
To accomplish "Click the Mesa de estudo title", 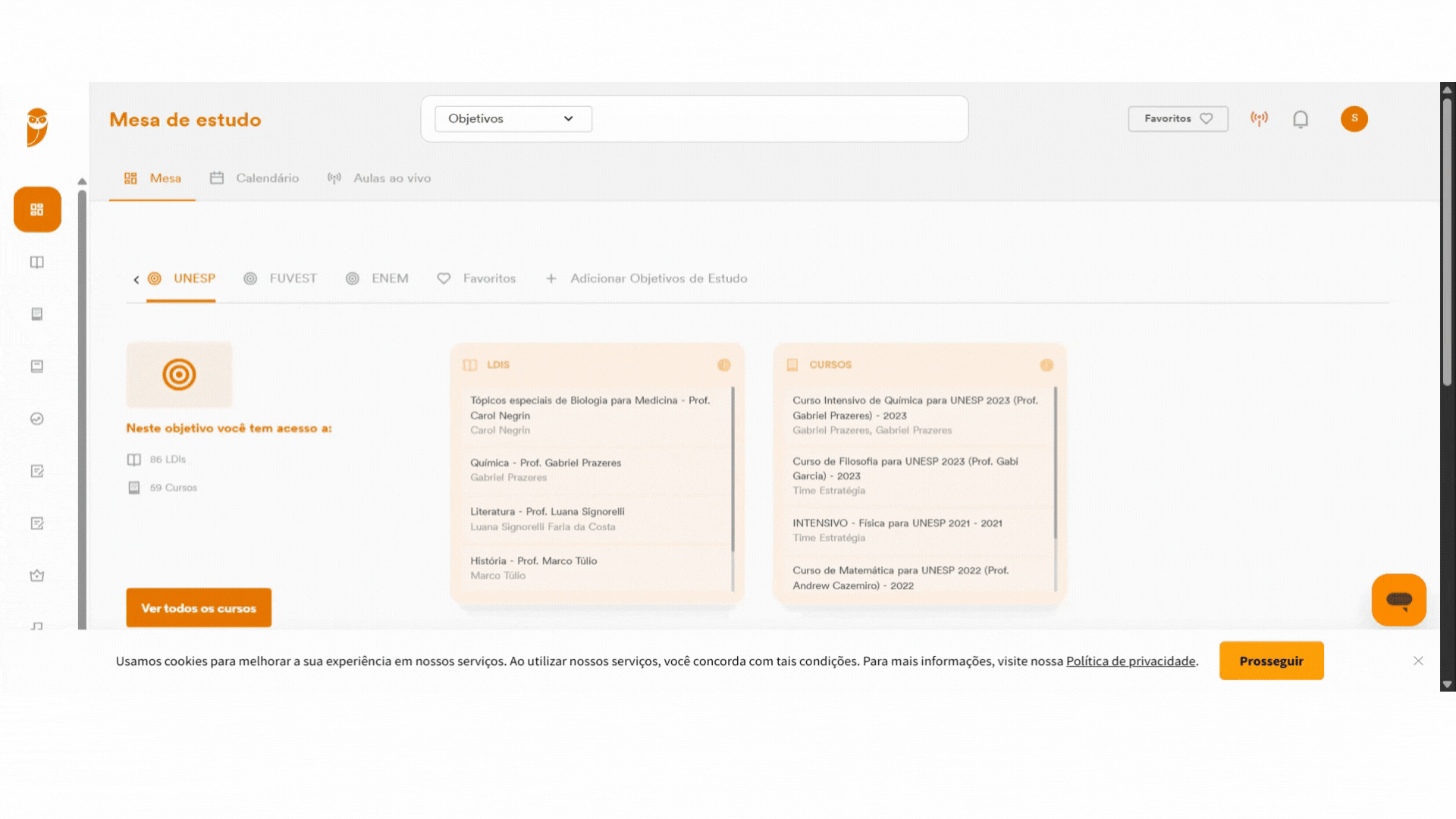I will pyautogui.click(x=185, y=120).
